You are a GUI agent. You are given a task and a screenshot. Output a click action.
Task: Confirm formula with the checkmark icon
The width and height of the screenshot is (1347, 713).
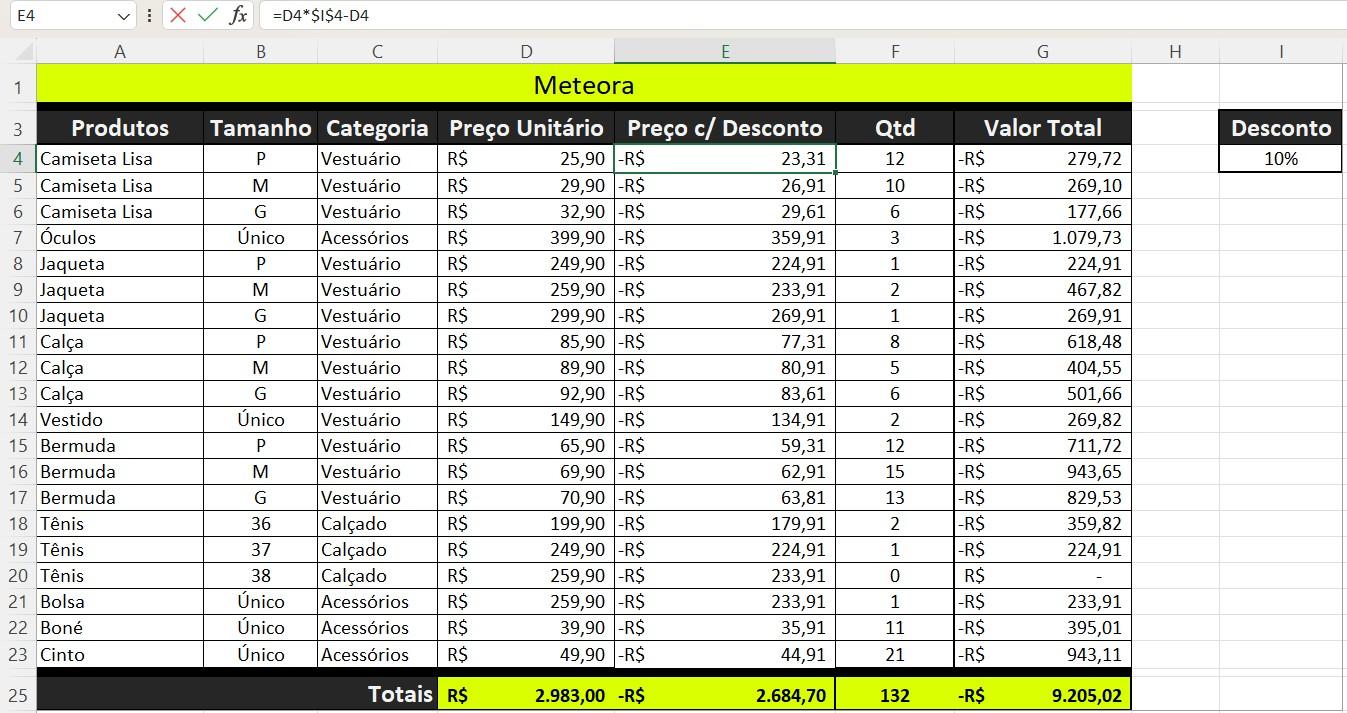(207, 15)
